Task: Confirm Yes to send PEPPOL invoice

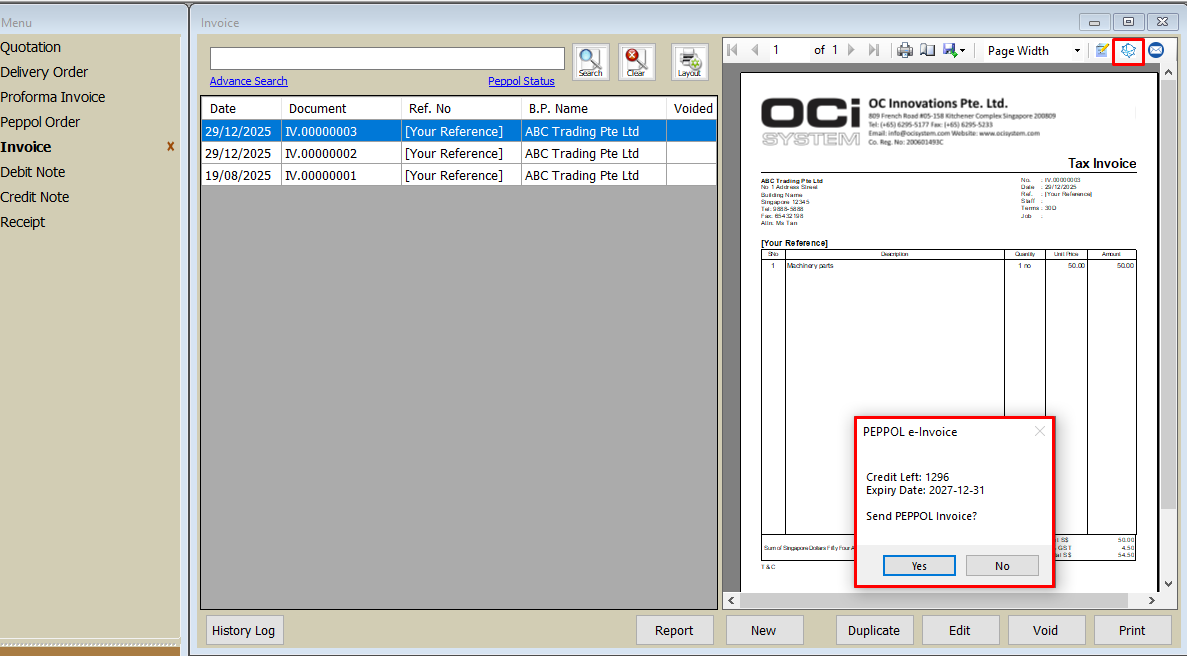Action: click(919, 566)
